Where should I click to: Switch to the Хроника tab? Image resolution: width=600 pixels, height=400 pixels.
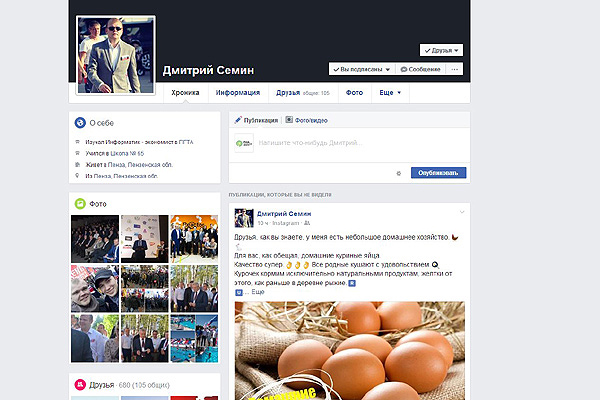[x=185, y=93]
